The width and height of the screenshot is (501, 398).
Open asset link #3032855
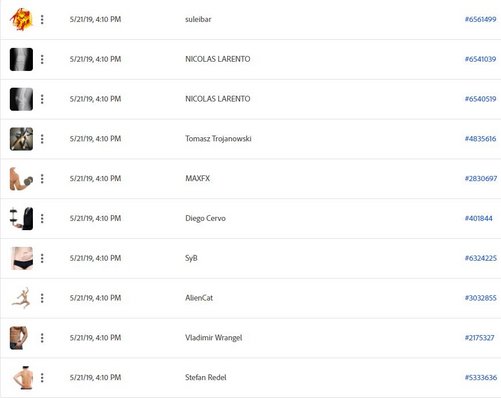tap(480, 298)
